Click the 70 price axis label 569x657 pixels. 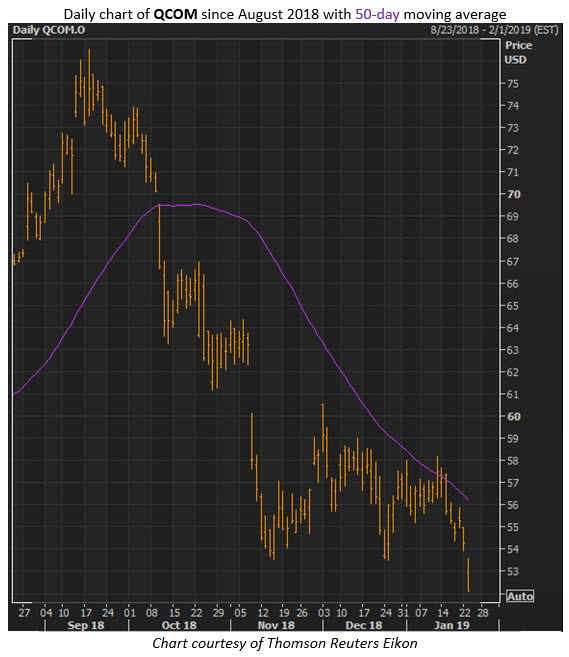513,194
